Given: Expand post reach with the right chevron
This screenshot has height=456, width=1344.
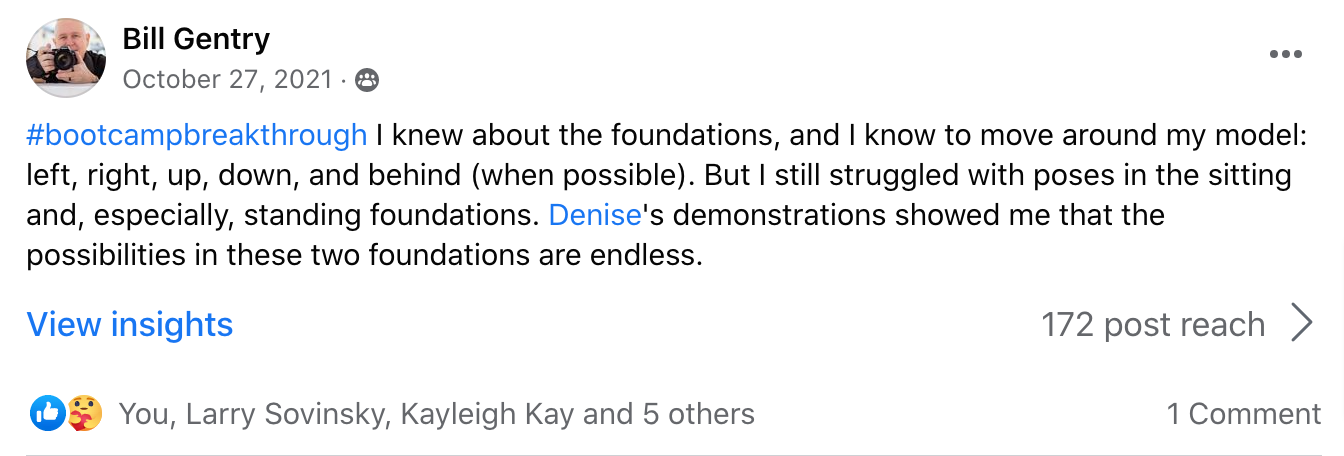Looking at the screenshot, I should tap(1302, 324).
